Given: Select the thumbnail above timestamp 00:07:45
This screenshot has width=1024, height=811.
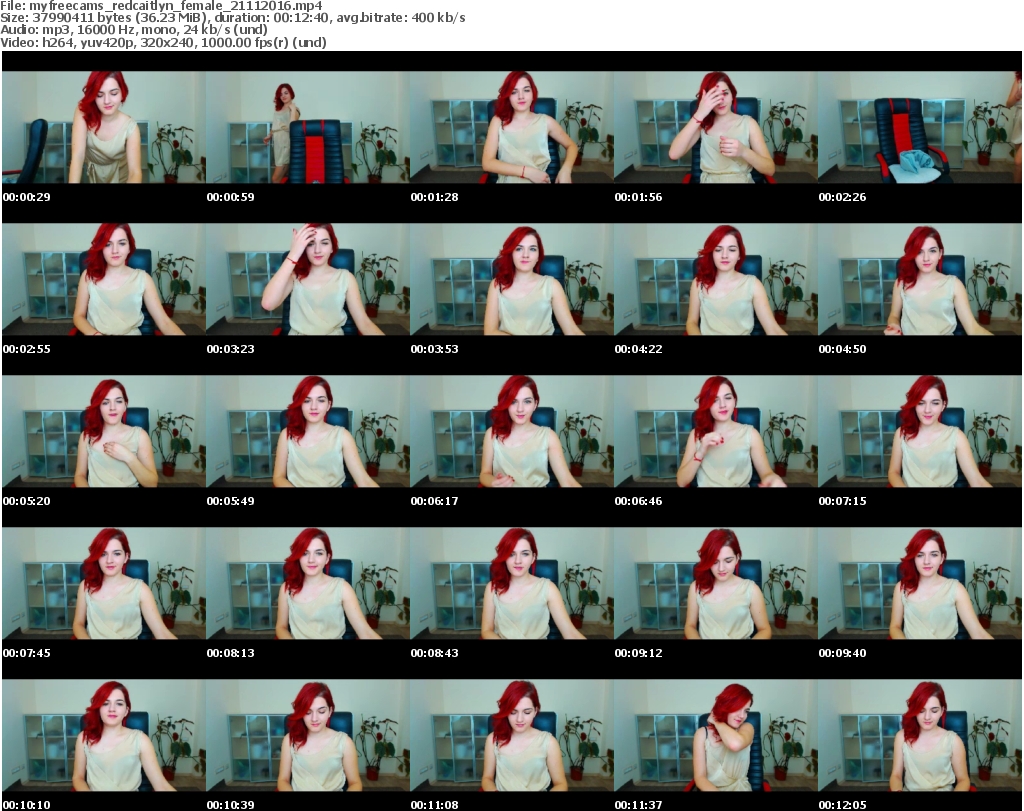Looking at the screenshot, I should [104, 584].
